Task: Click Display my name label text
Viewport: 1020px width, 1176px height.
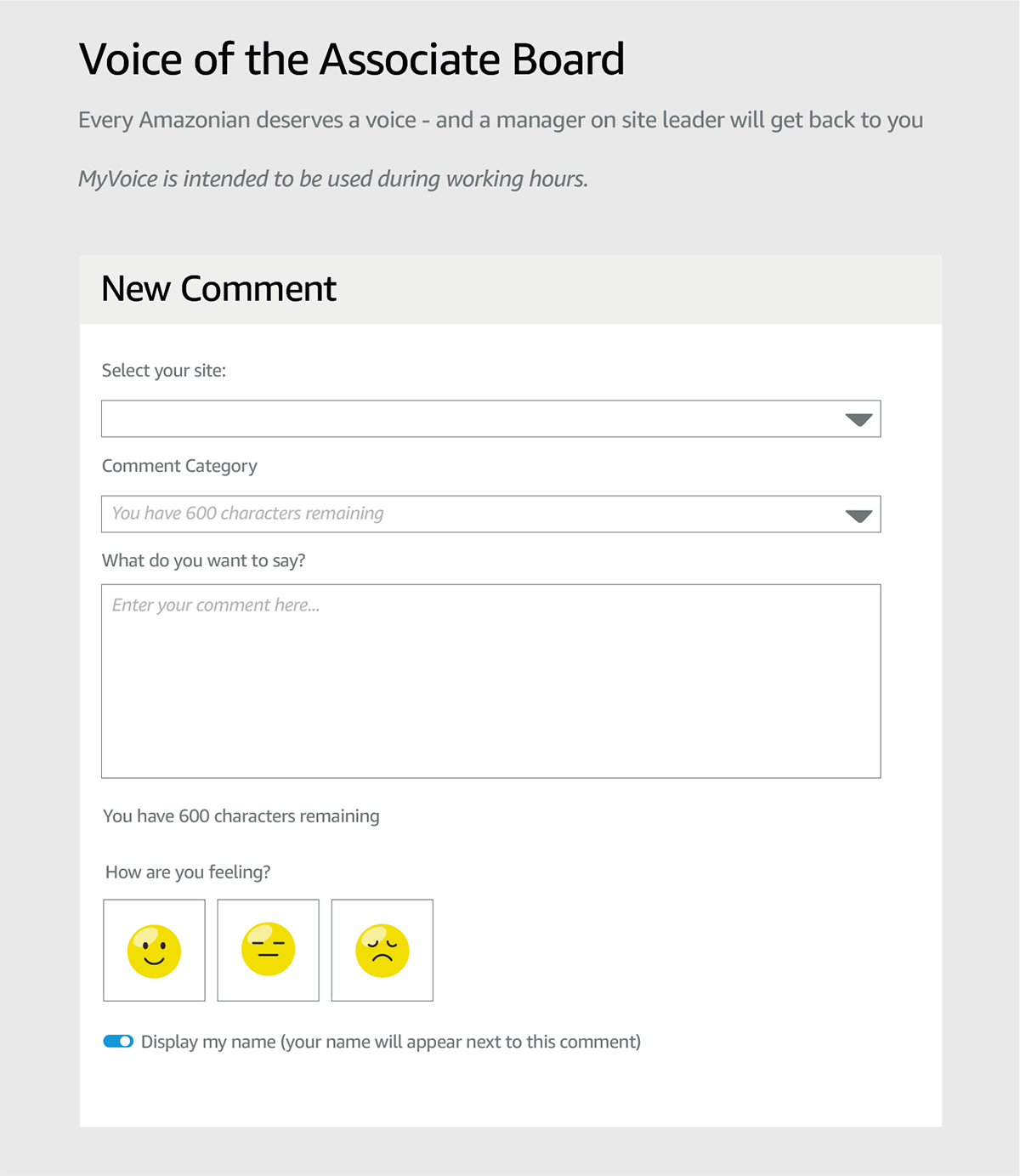Action: click(x=391, y=1042)
